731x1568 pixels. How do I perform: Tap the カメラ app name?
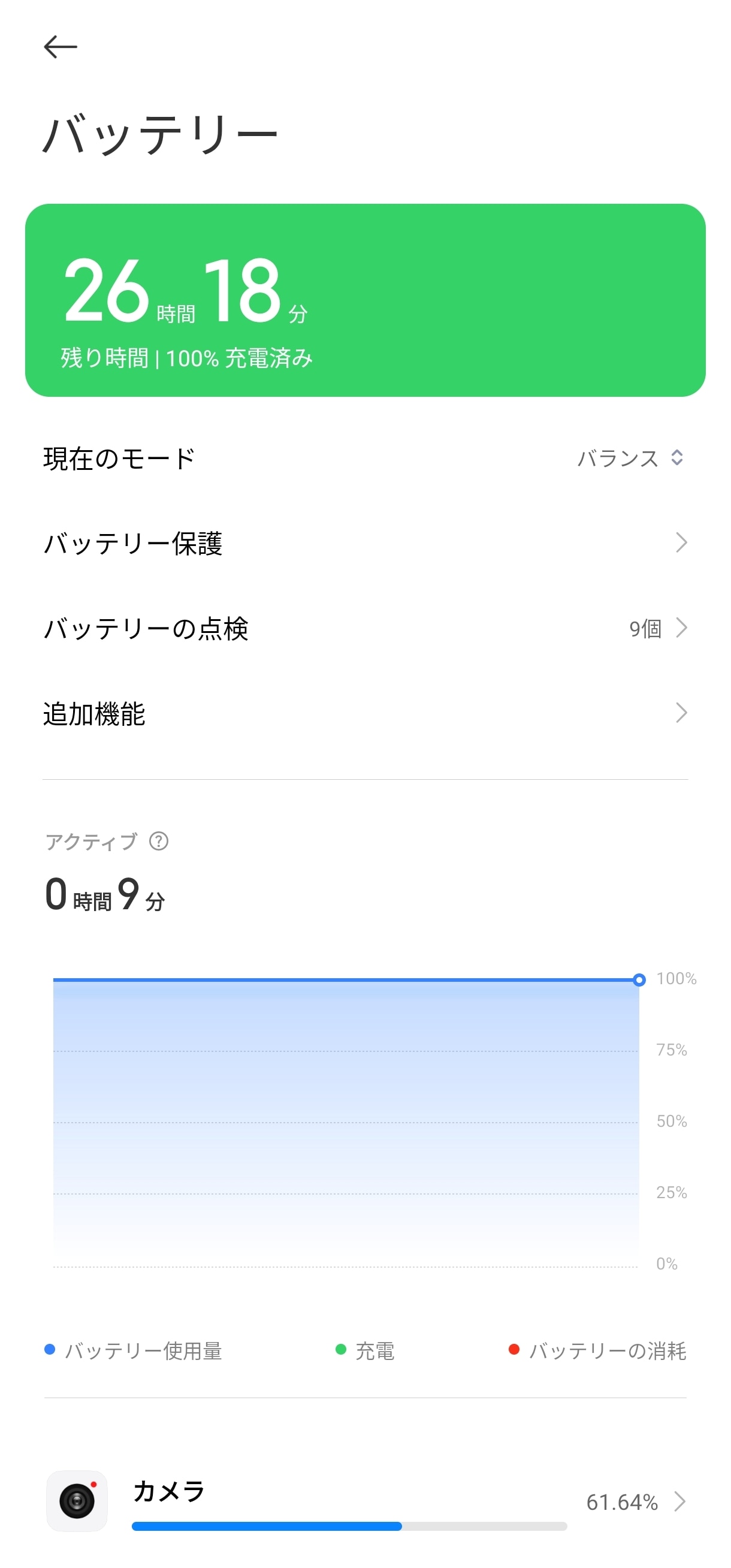[168, 1491]
